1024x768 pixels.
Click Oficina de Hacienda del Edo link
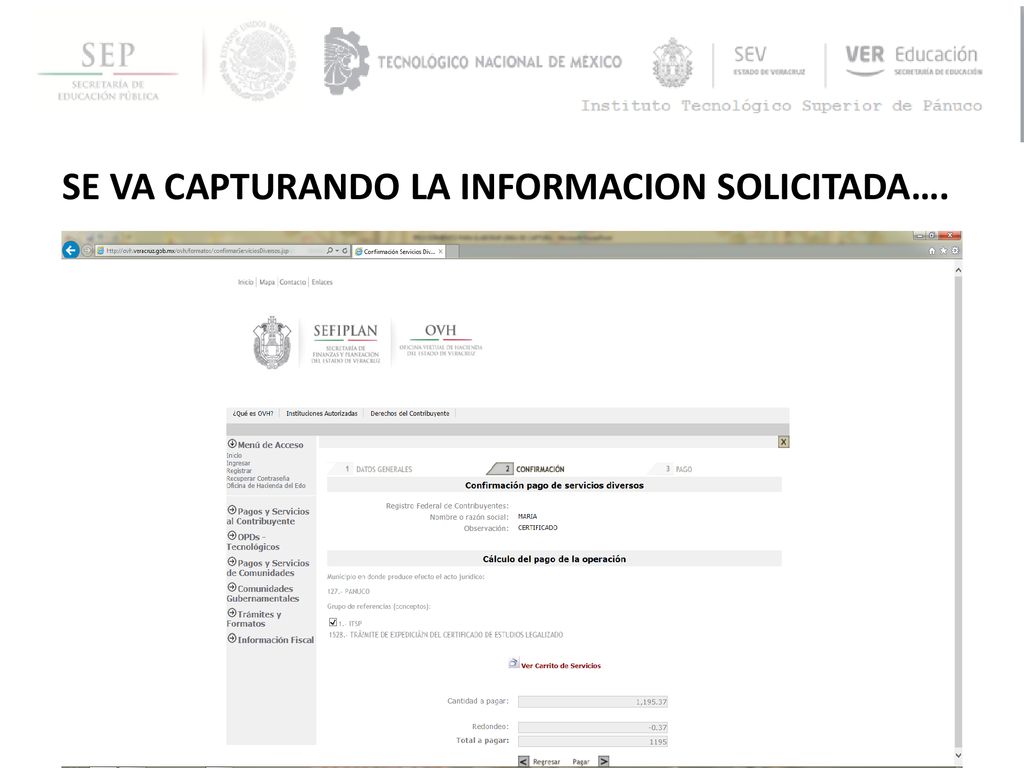tap(266, 486)
